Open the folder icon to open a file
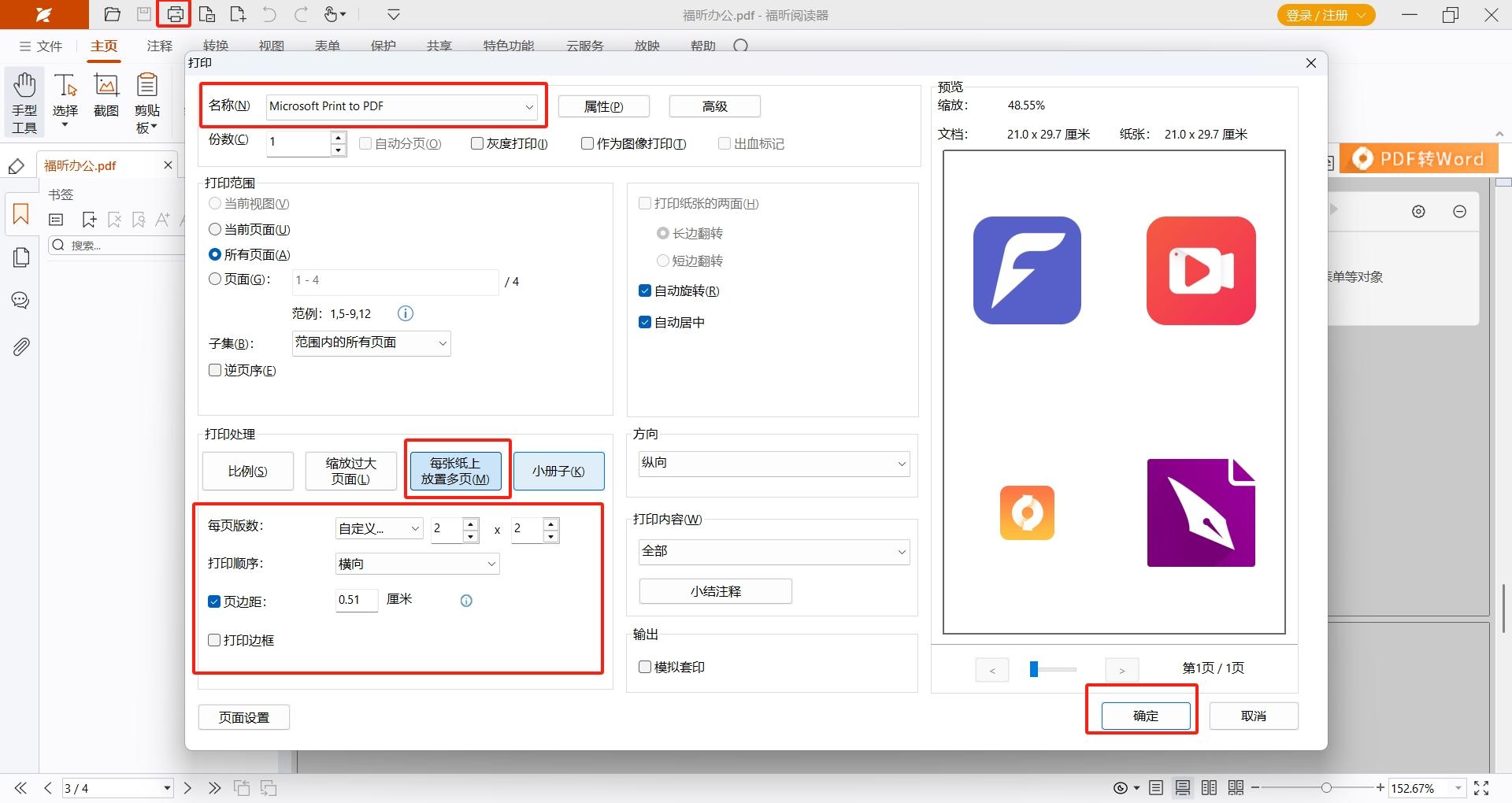This screenshot has height=803, width=1512. tap(113, 14)
